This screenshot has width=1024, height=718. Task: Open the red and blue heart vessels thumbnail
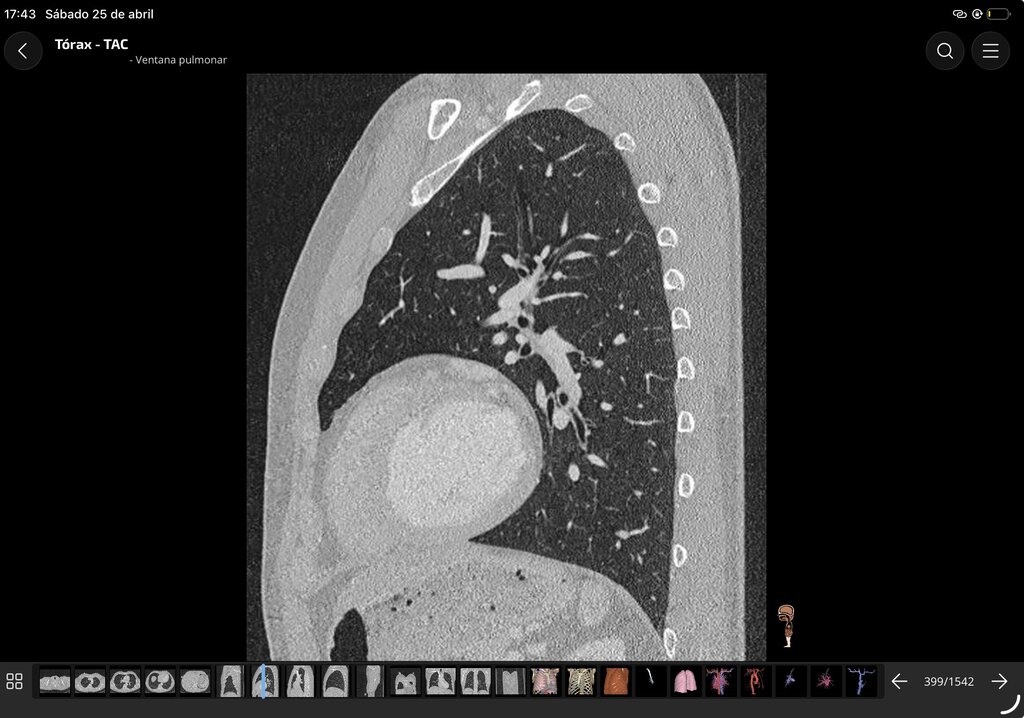[720, 681]
